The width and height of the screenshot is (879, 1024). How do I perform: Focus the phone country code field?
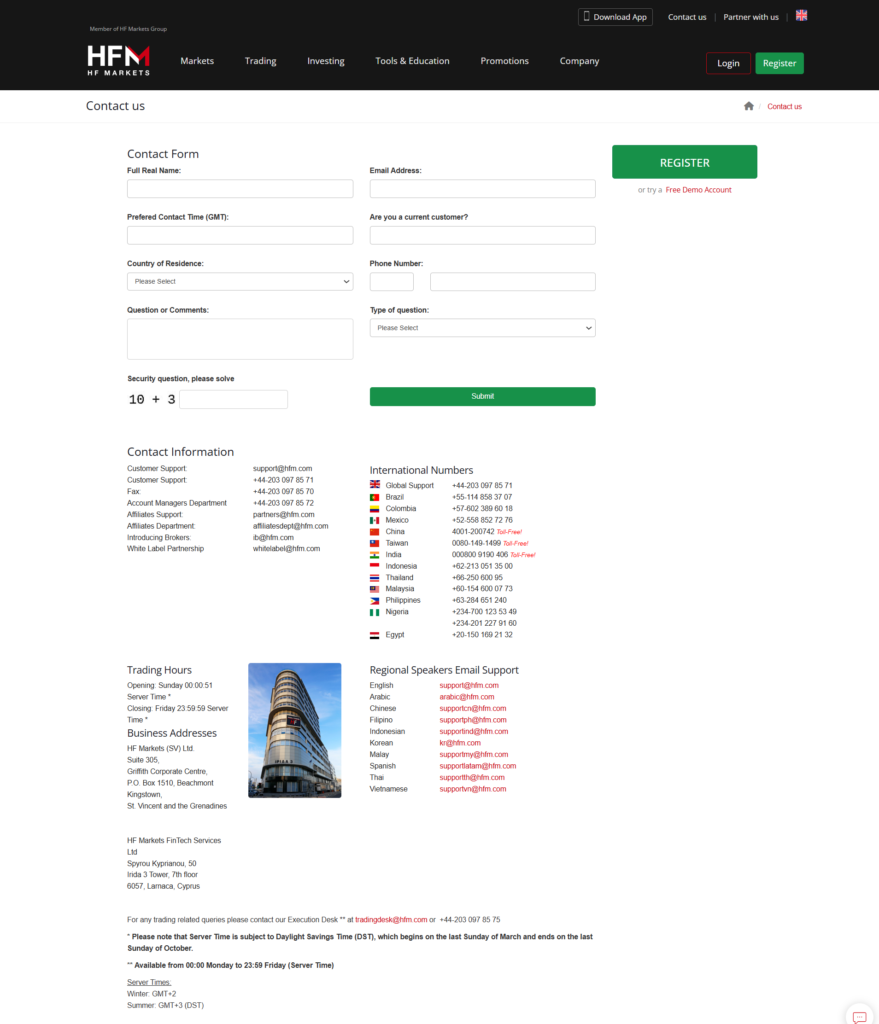[392, 281]
